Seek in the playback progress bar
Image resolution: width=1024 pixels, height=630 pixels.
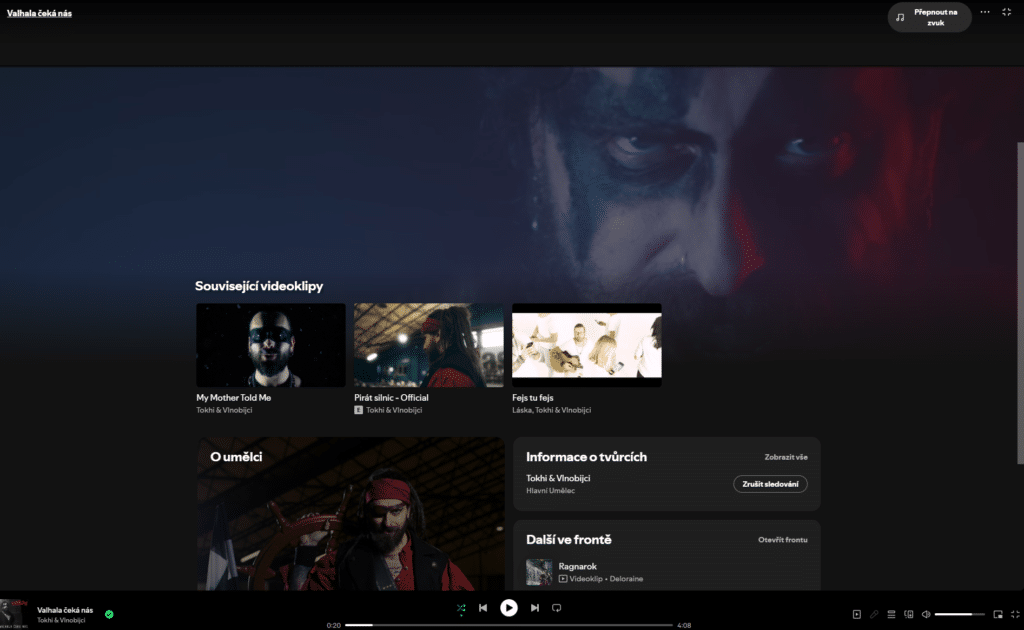pyautogui.click(x=509, y=625)
